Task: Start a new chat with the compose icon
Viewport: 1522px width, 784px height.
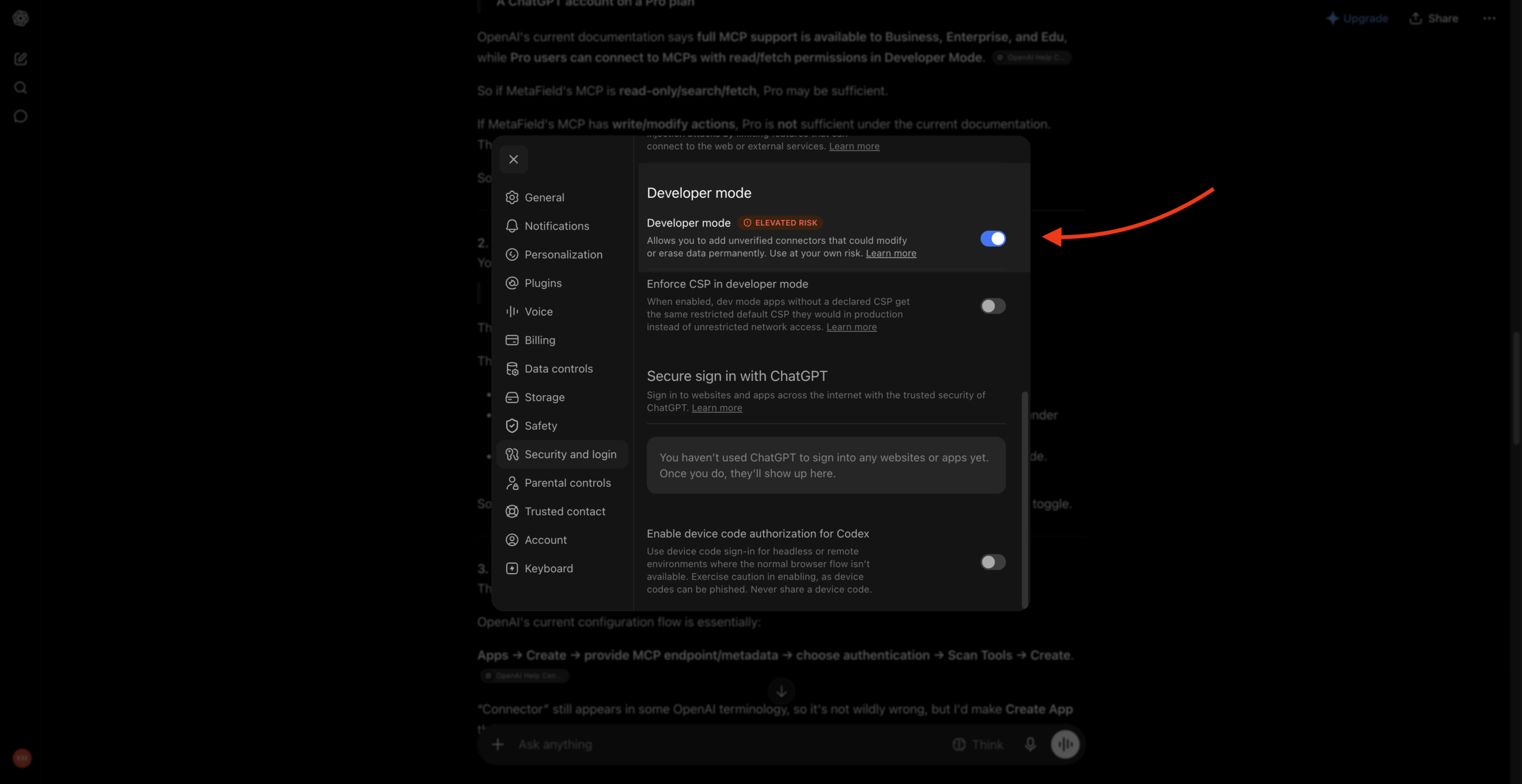Action: click(x=21, y=59)
